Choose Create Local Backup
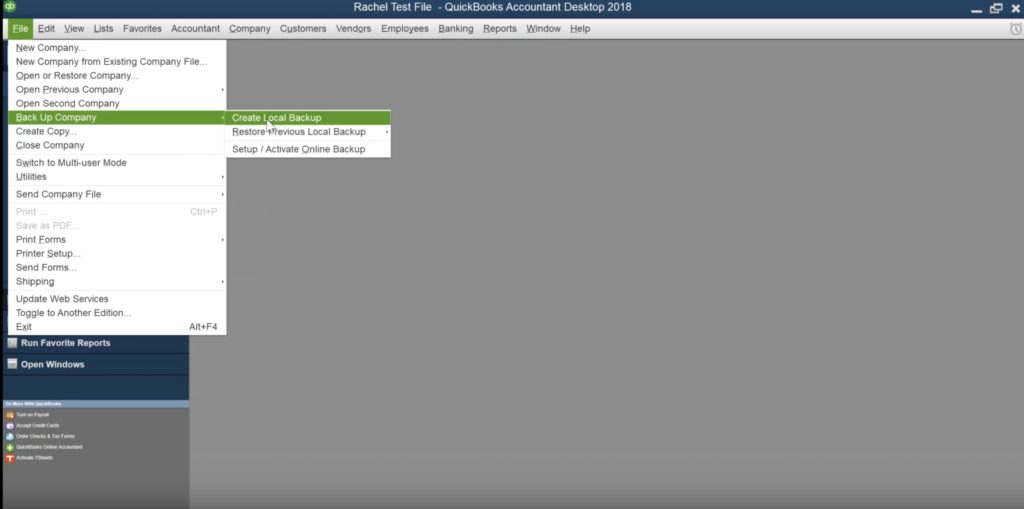 pos(308,118)
